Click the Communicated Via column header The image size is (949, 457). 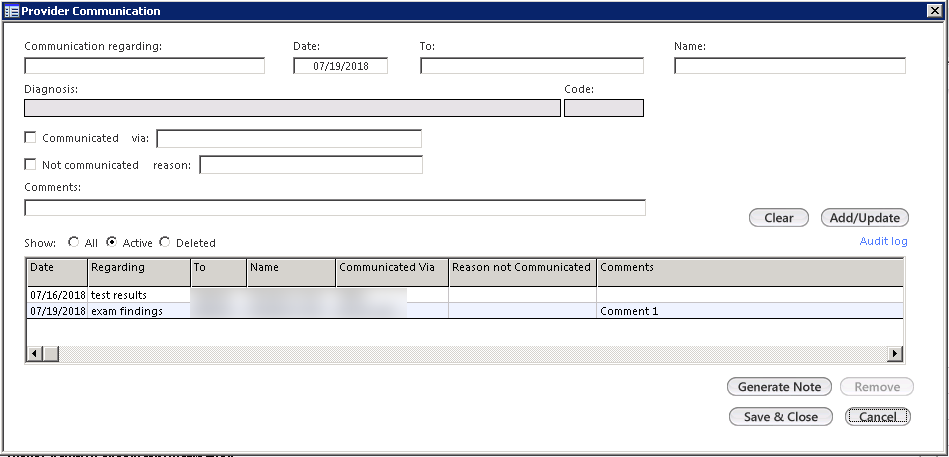(392, 272)
